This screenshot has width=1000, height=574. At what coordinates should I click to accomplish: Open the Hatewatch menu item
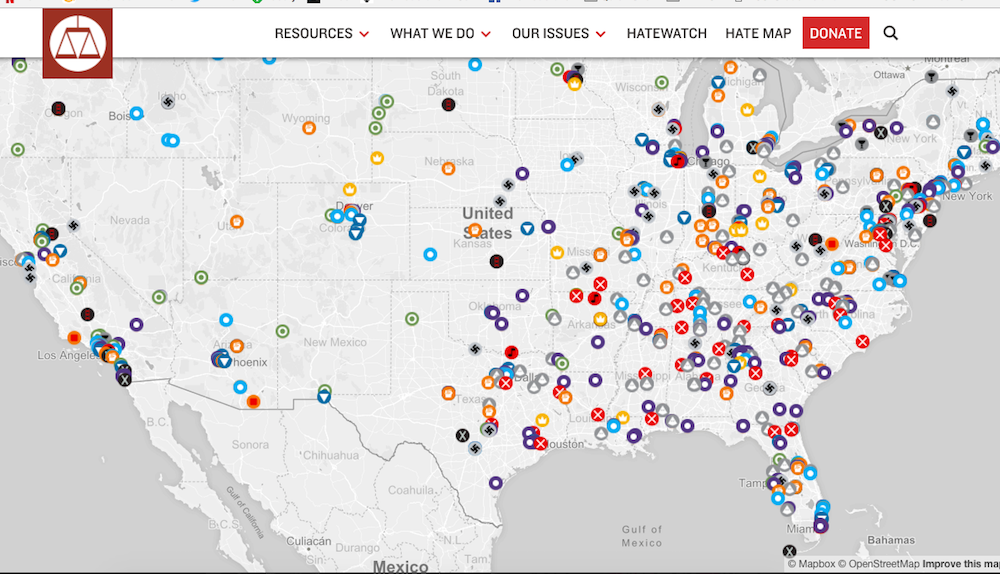[666, 33]
